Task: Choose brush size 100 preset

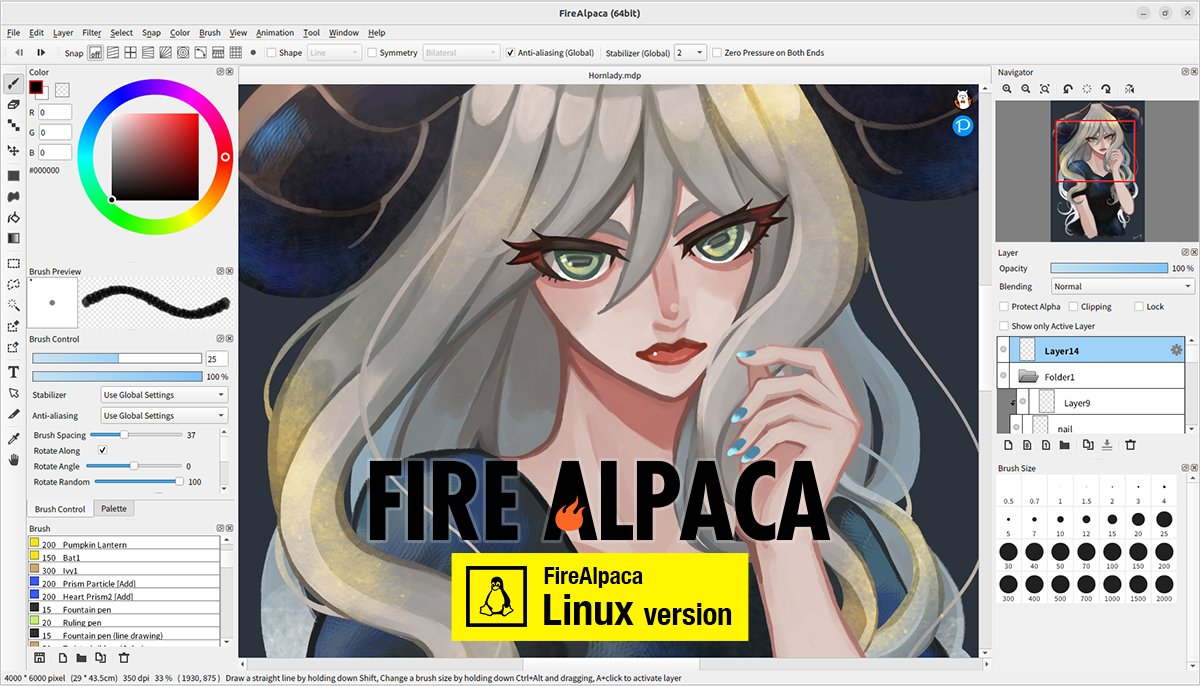Action: point(1112,557)
